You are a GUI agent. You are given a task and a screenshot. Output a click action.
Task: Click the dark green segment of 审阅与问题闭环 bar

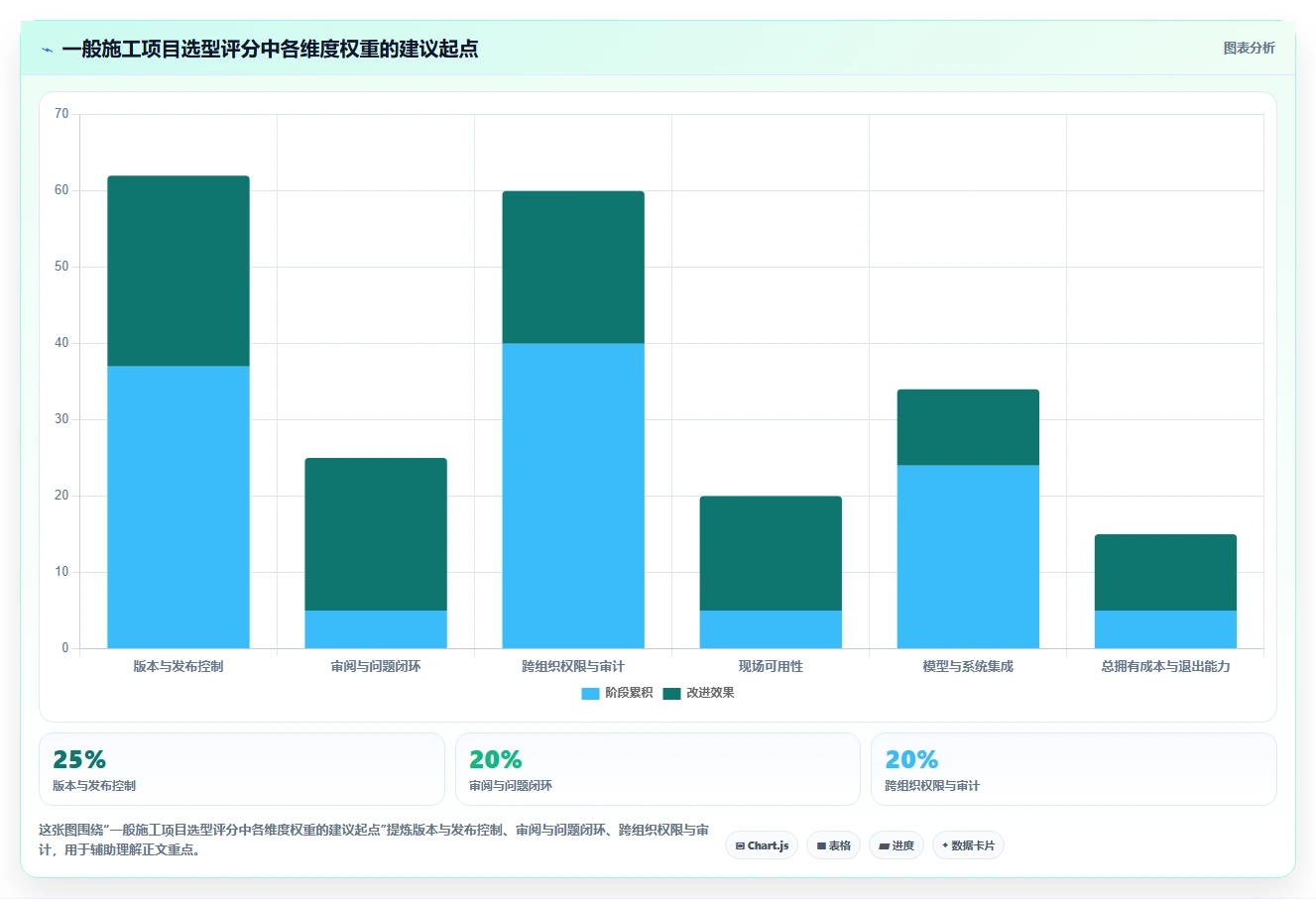(376, 534)
